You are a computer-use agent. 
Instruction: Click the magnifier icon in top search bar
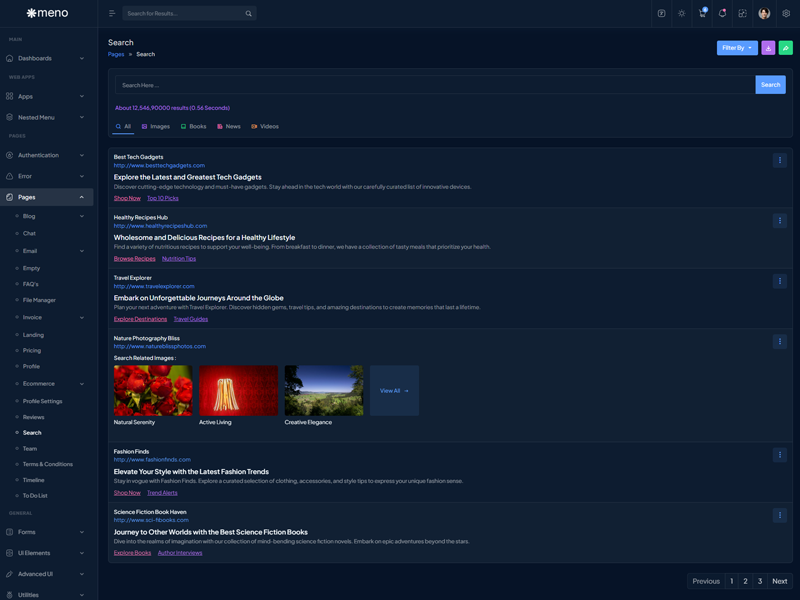(x=248, y=14)
